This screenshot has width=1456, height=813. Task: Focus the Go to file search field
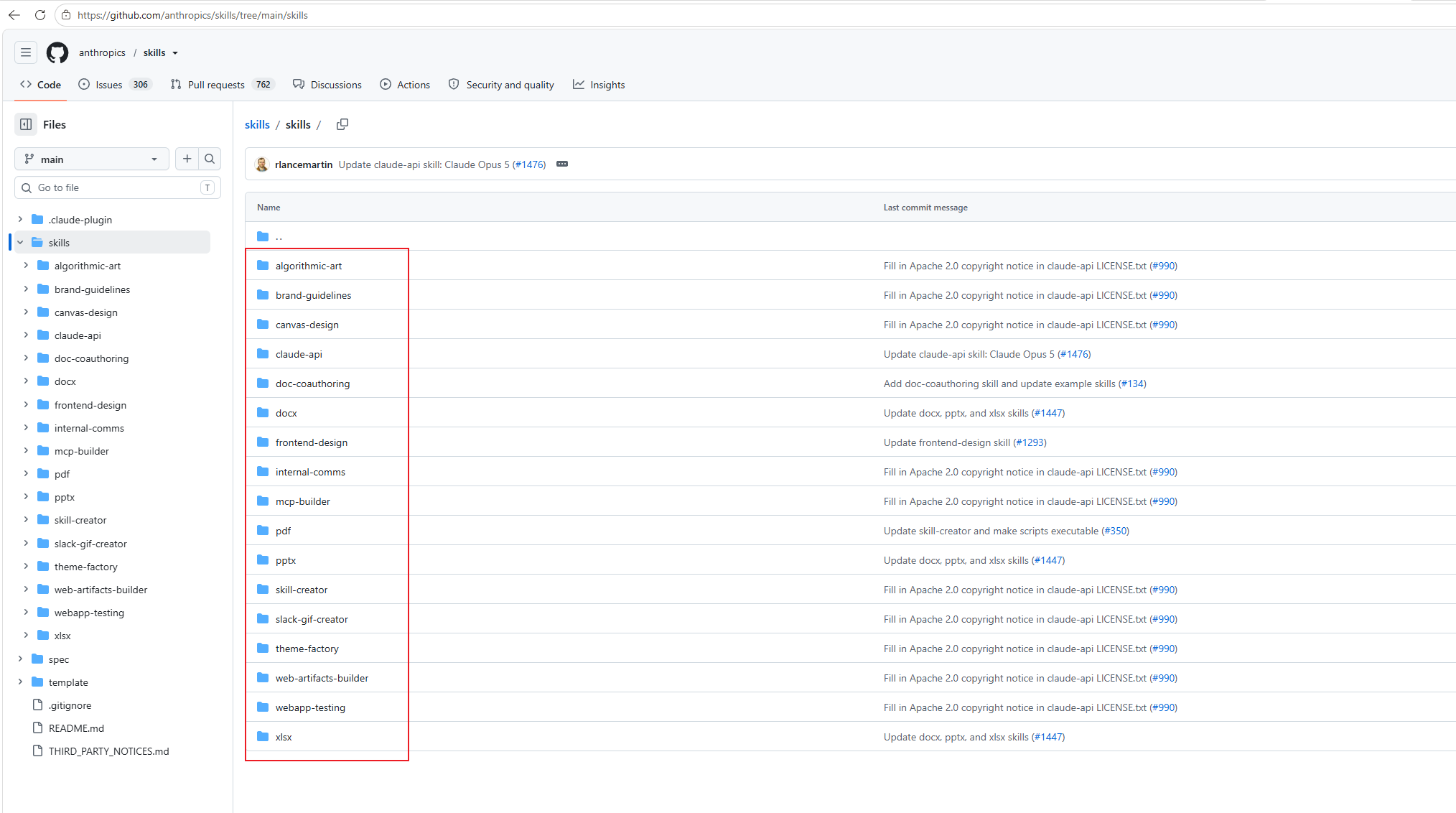[x=118, y=187]
